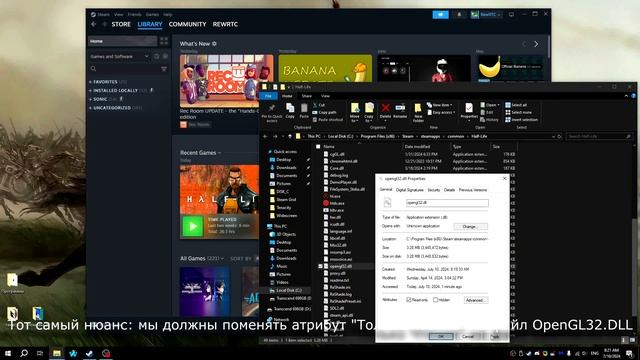Viewport: 640px width, 360px height.
Task: Click the address bar refresh icon
Action: pyautogui.click(x=560, y=136)
